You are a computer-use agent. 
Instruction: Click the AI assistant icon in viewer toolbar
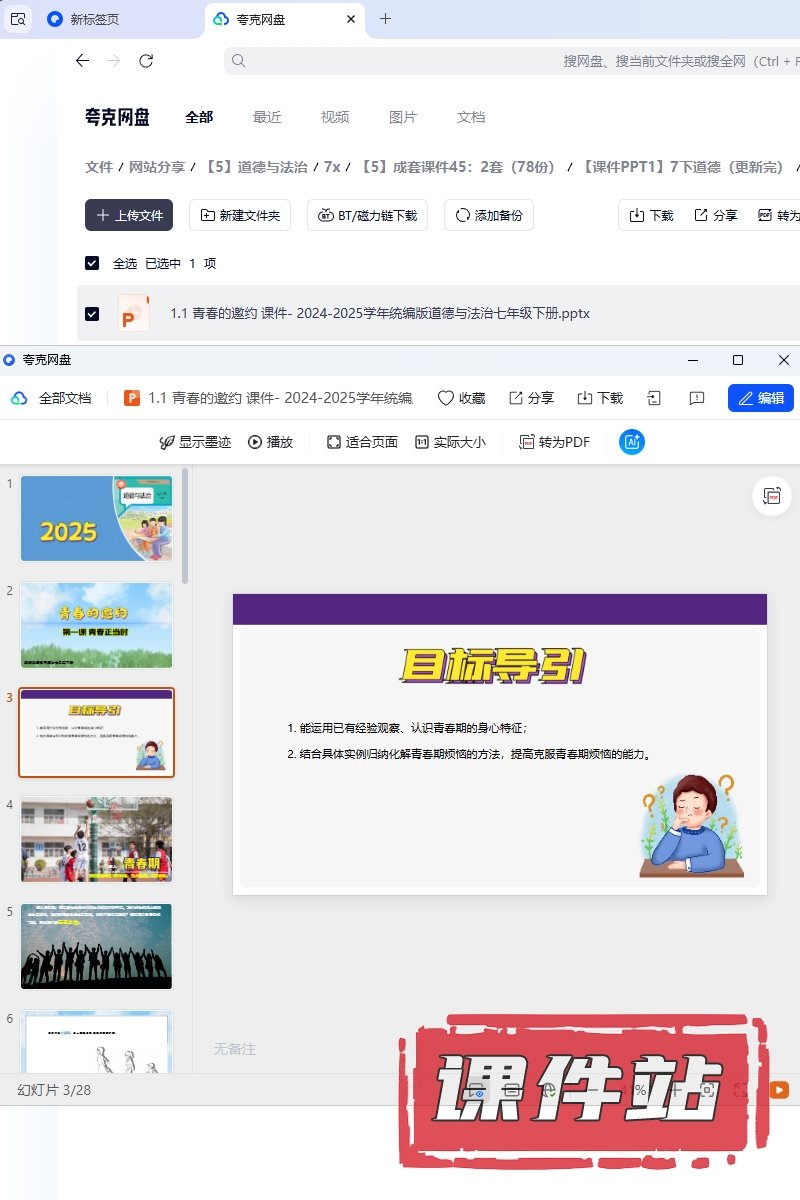[631, 442]
